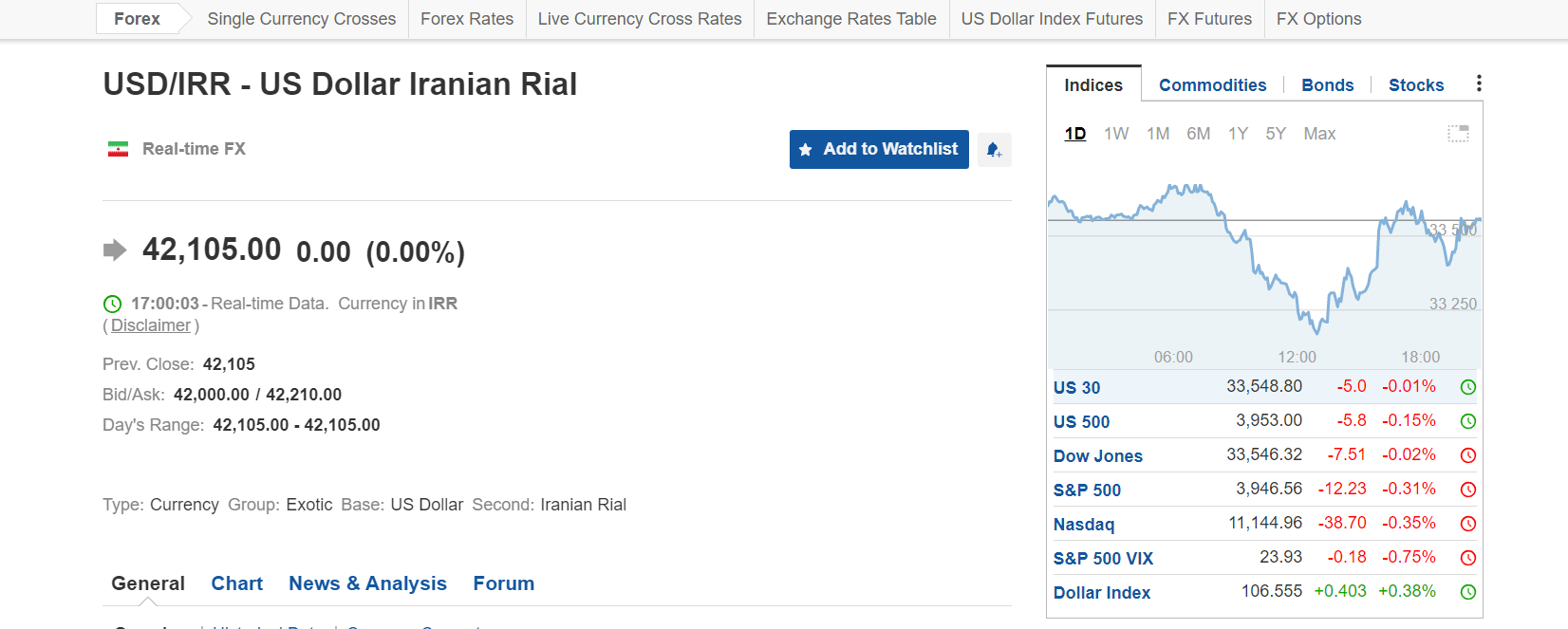The image size is (1568, 629).
Task: Click the red clock icon beside Nasdaq
Action: 1468,524
